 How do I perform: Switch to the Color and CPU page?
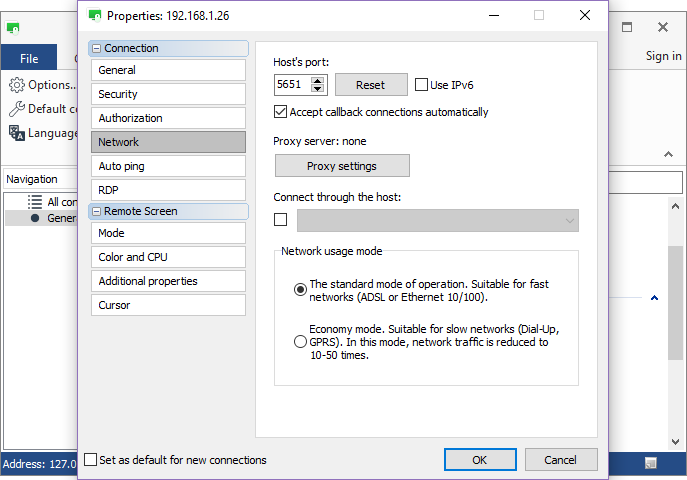pyautogui.click(x=167, y=257)
